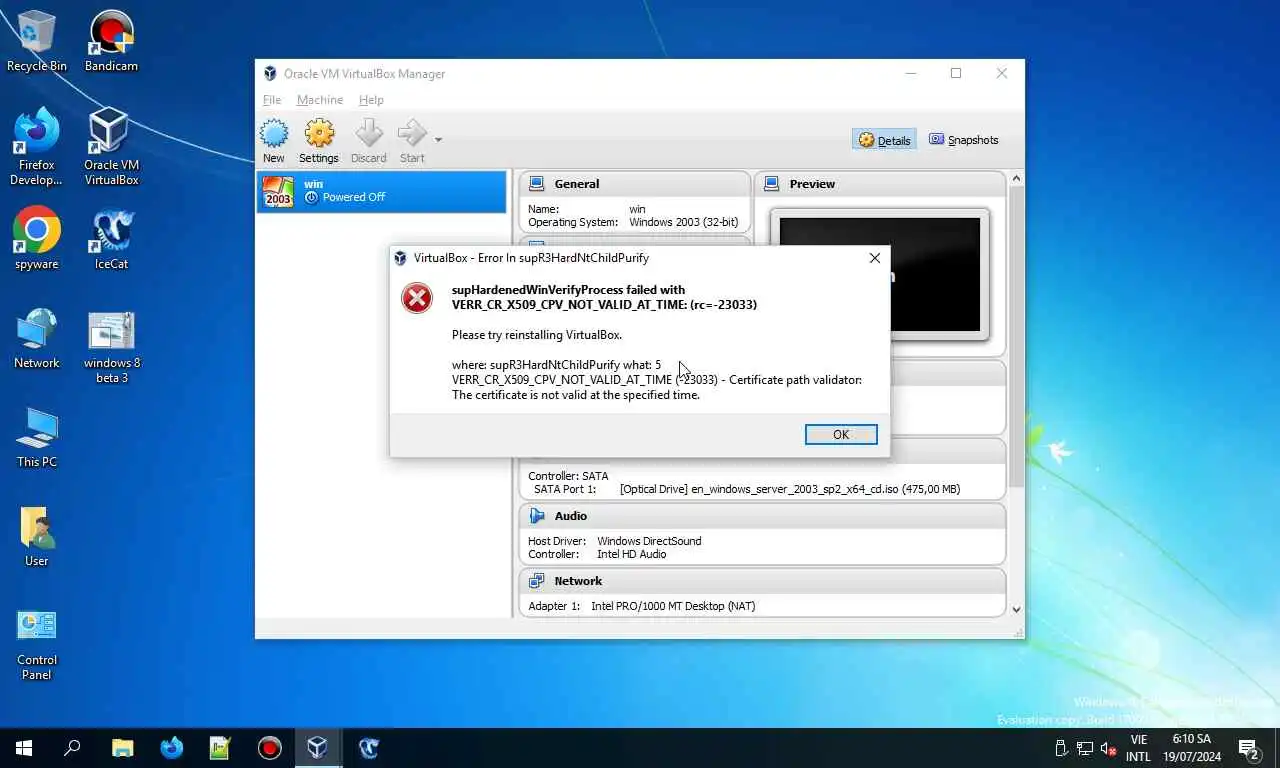1280x768 pixels.
Task: Click the Windows DirectSound host driver text
Action: point(649,541)
